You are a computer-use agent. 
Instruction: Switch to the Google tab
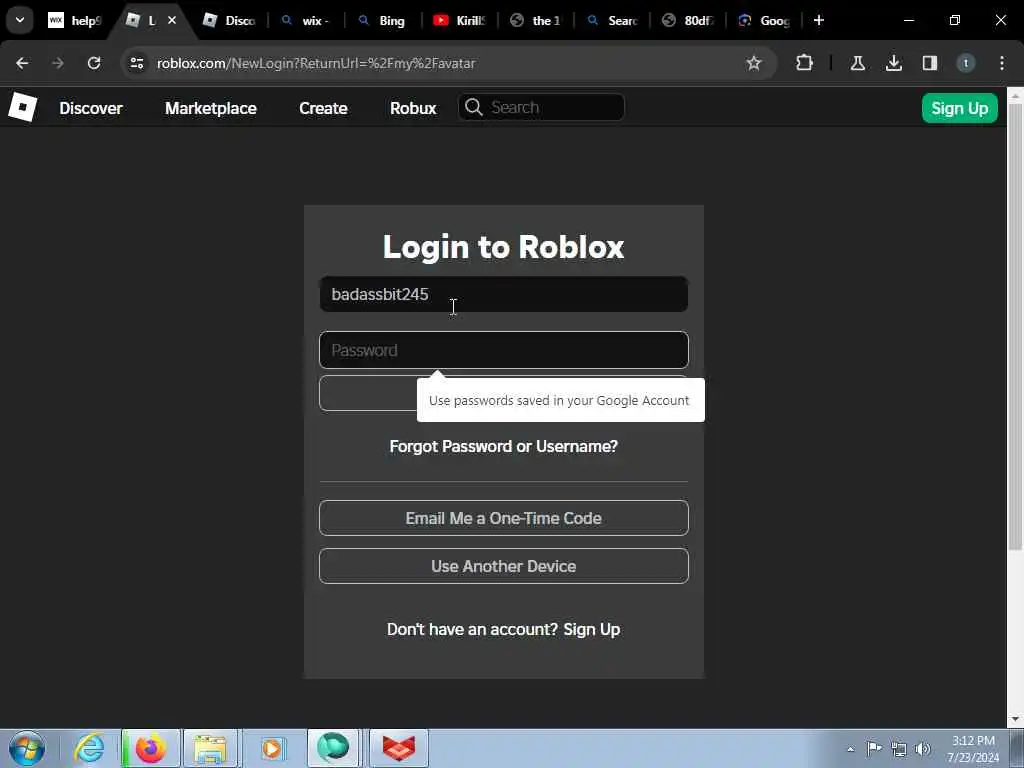pyautogui.click(x=765, y=21)
